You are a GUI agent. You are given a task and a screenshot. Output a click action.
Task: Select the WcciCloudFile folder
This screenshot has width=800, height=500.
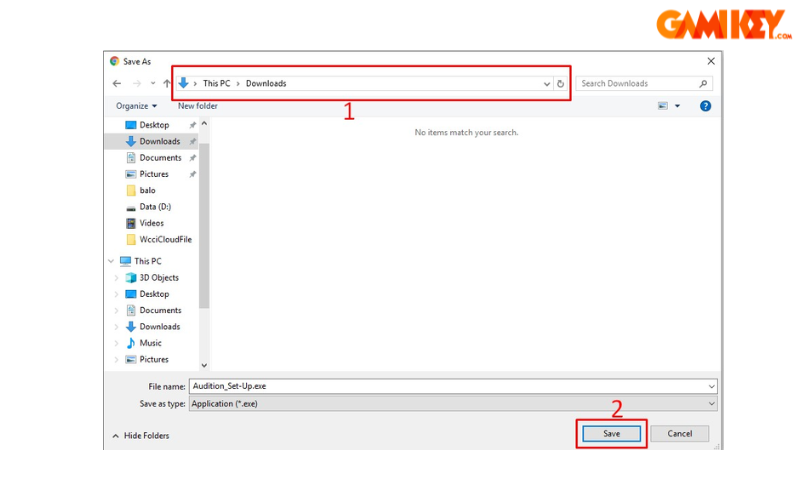[165, 240]
